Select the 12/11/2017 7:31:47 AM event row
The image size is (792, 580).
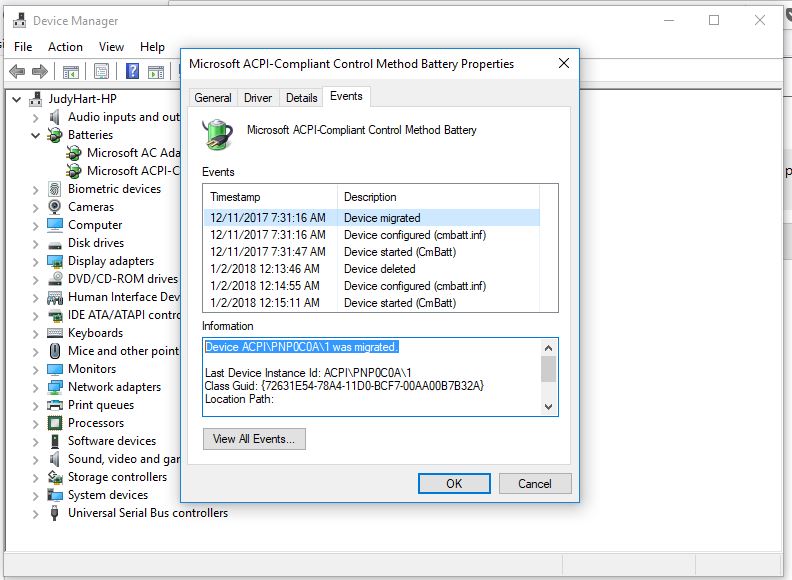pyautogui.click(x=372, y=252)
